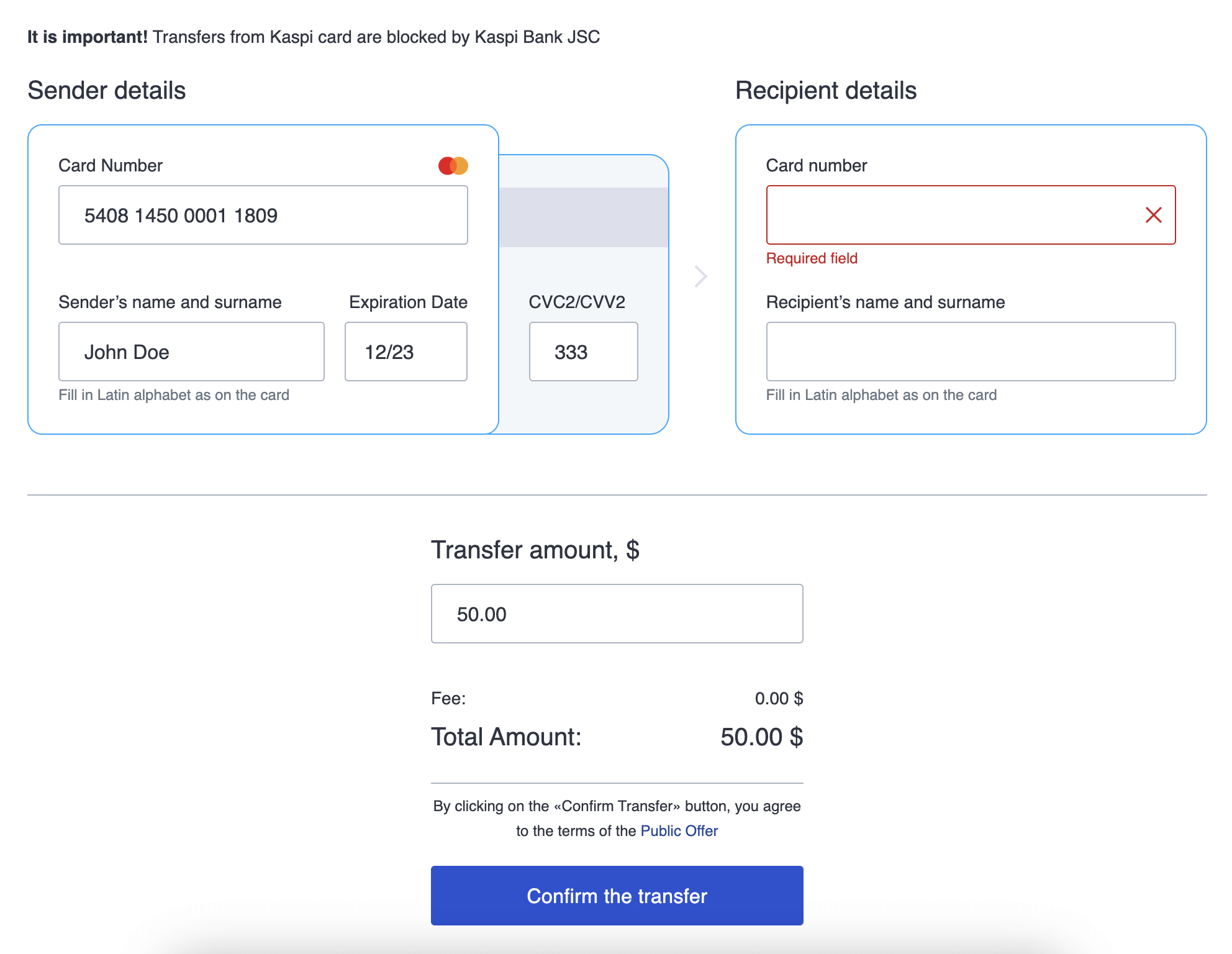Click the Kaspi Bank important notice text
This screenshot has width=1232, height=954.
click(x=314, y=37)
